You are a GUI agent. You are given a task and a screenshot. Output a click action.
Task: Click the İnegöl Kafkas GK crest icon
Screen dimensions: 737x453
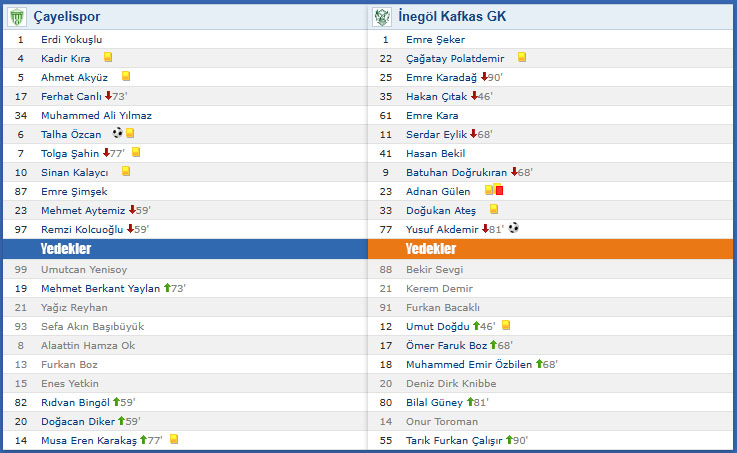tap(382, 17)
